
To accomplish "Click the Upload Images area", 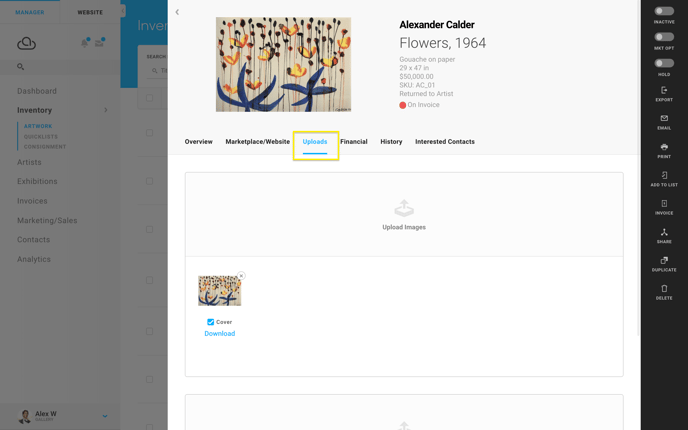I will click(404, 215).
